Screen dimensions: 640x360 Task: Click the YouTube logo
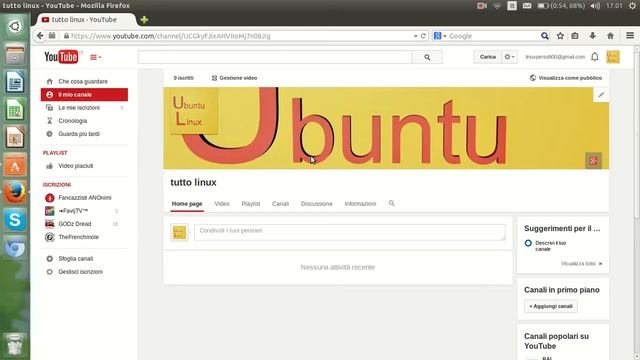click(61, 57)
